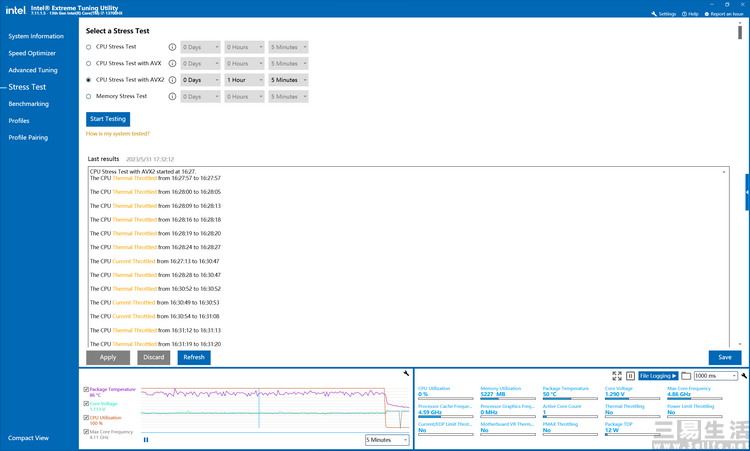Click the Intel logo
This screenshot has width=750, height=451.
pyautogui.click(x=15, y=10)
